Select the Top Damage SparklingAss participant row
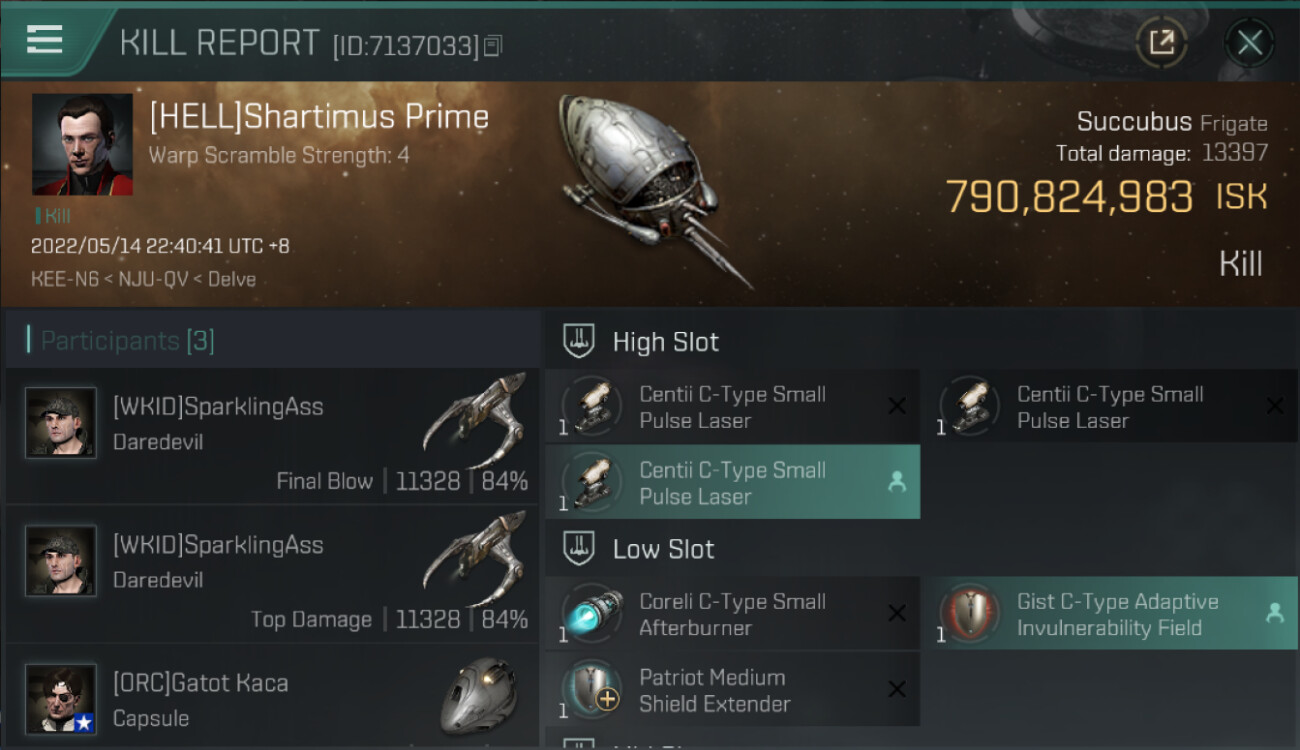 click(x=272, y=575)
